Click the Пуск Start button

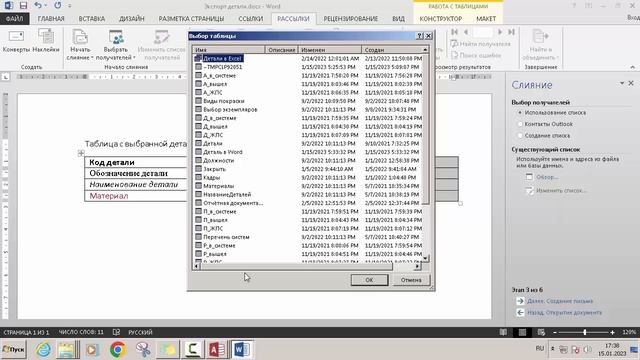pyautogui.click(x=13, y=350)
